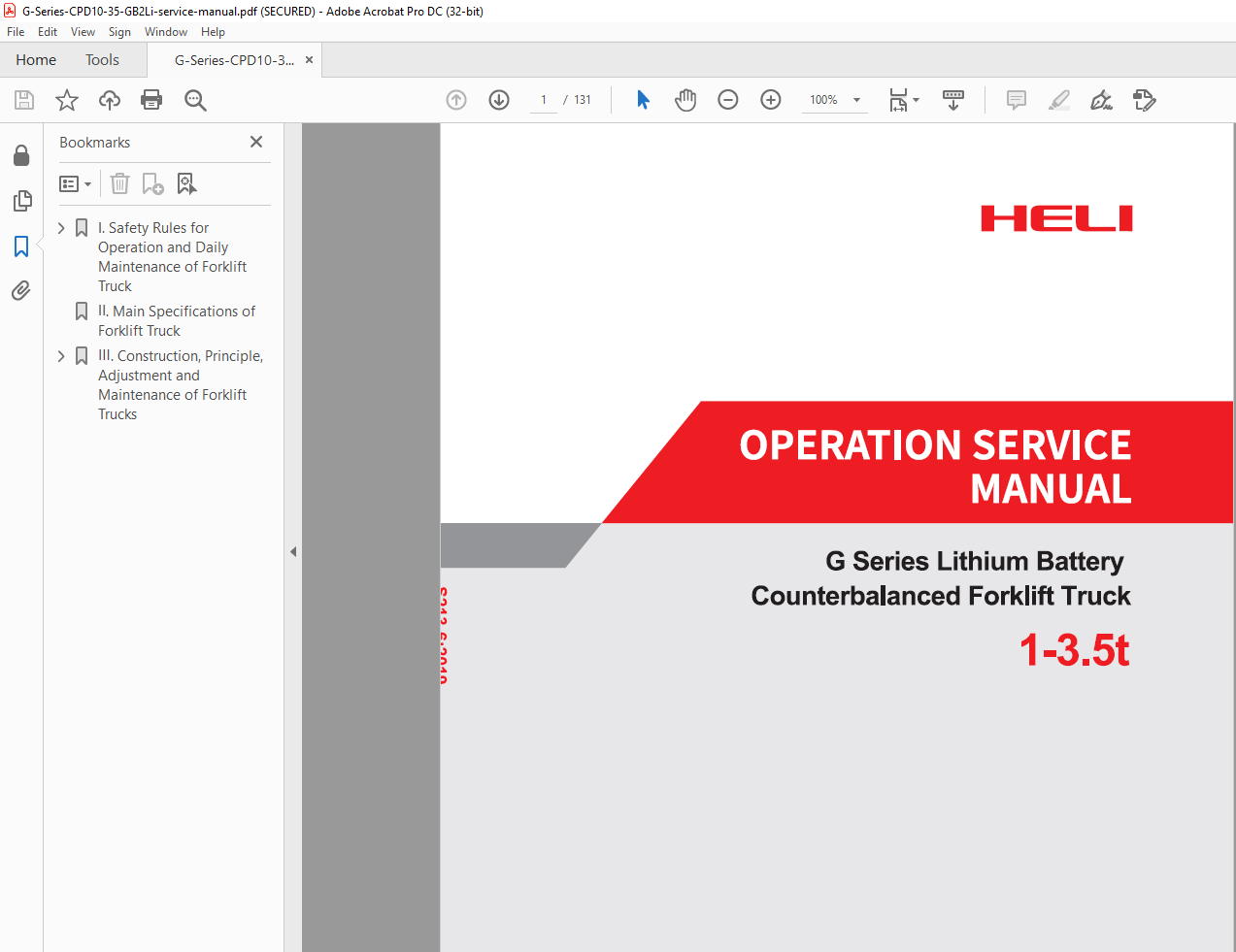Image resolution: width=1236 pixels, height=952 pixels.
Task: Open bookmark II. Main Specifications
Action: tap(177, 321)
